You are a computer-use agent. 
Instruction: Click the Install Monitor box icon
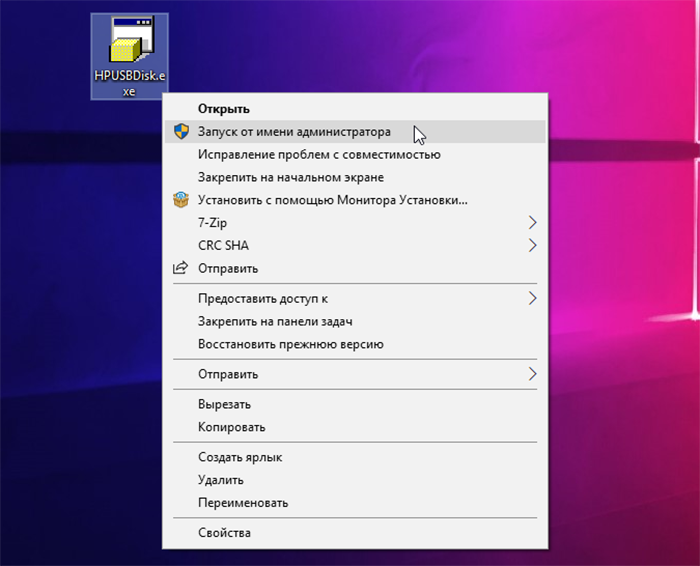click(x=181, y=200)
